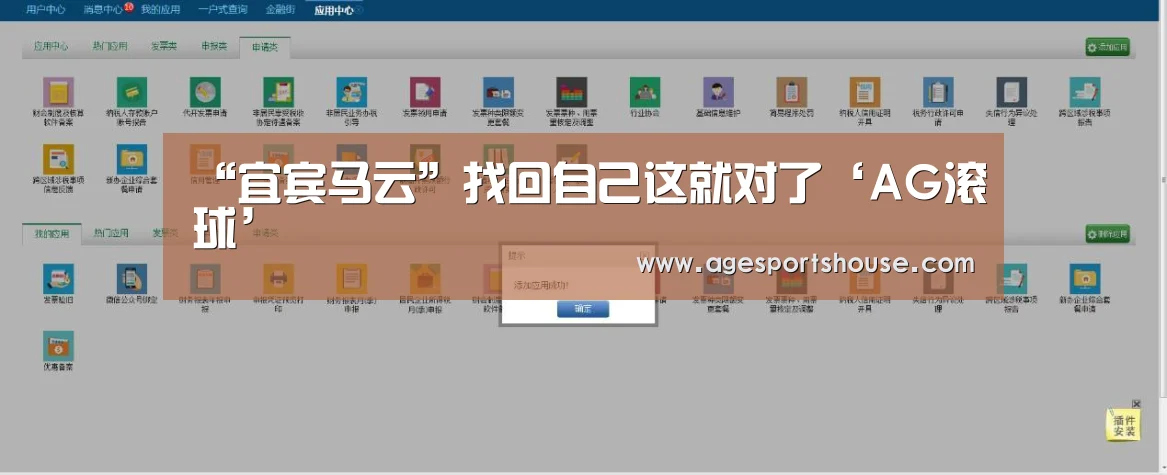Open 基础信息维护 app icon
Screen dimensions: 1167x475
coord(718,92)
